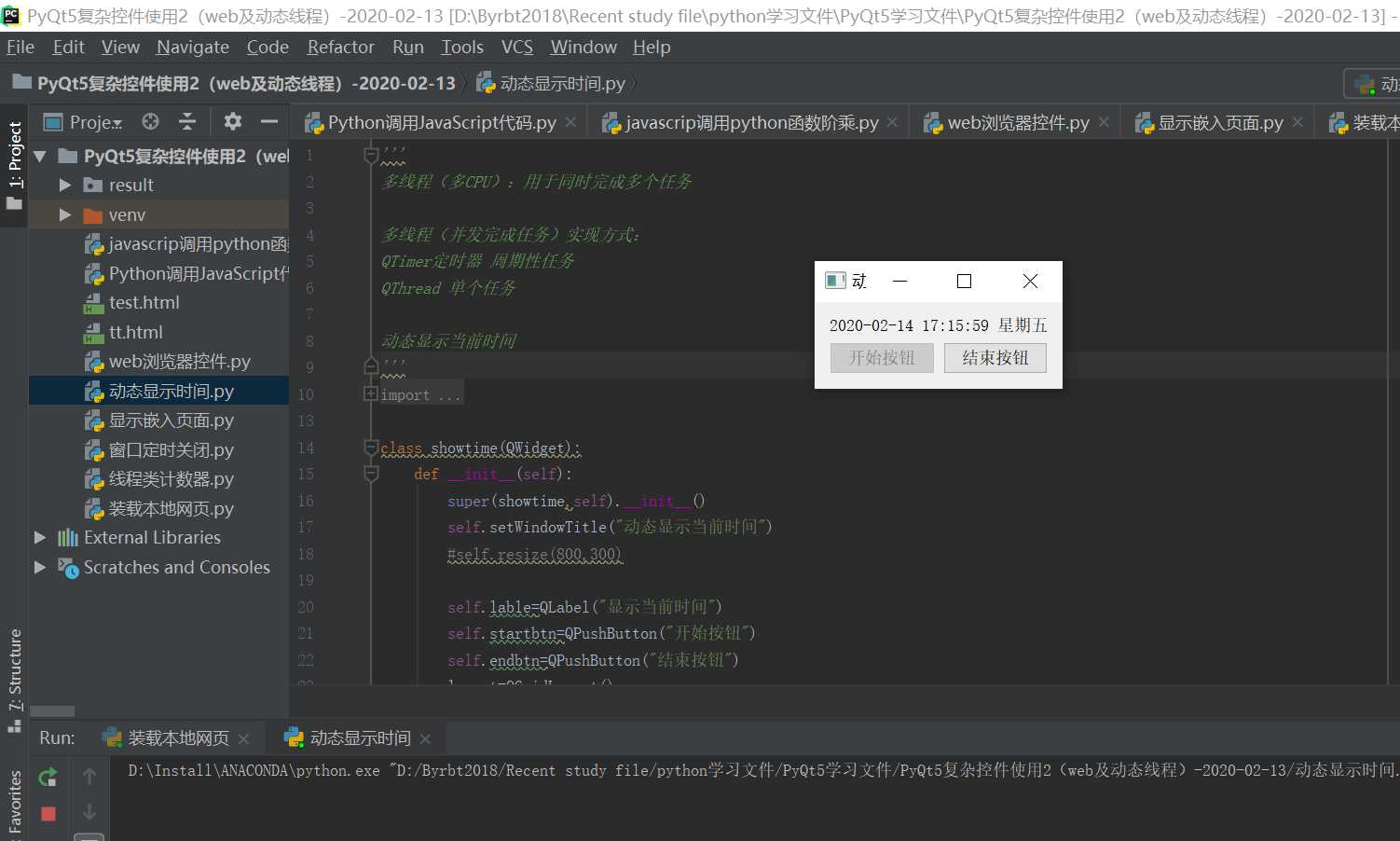Open the 1: Project side tool tab
The width and height of the screenshot is (1400, 841).
pos(15,164)
